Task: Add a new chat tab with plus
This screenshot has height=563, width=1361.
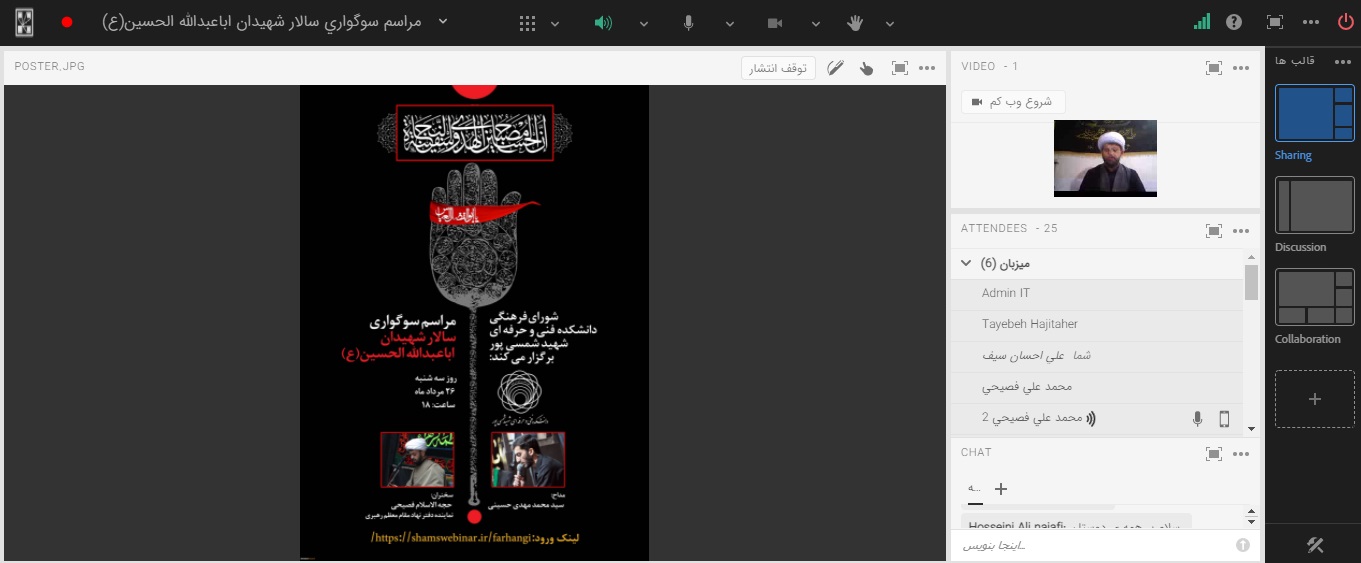Action: (1000, 489)
